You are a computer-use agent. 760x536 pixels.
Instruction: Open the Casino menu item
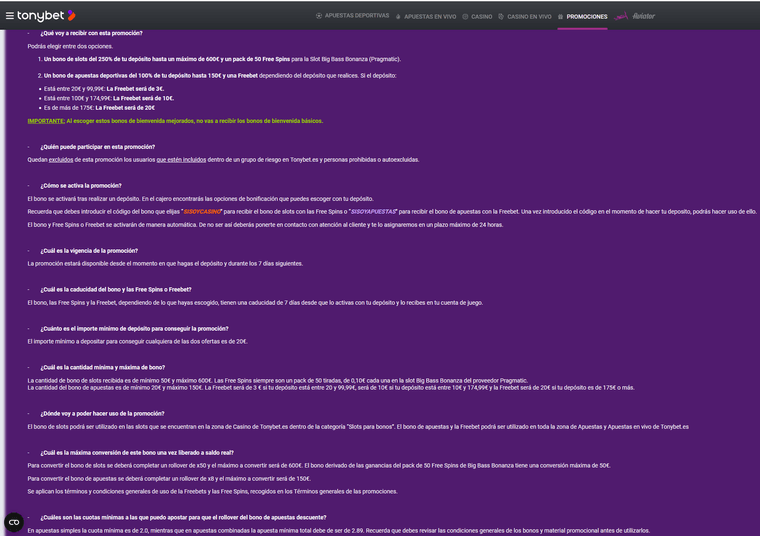point(481,16)
